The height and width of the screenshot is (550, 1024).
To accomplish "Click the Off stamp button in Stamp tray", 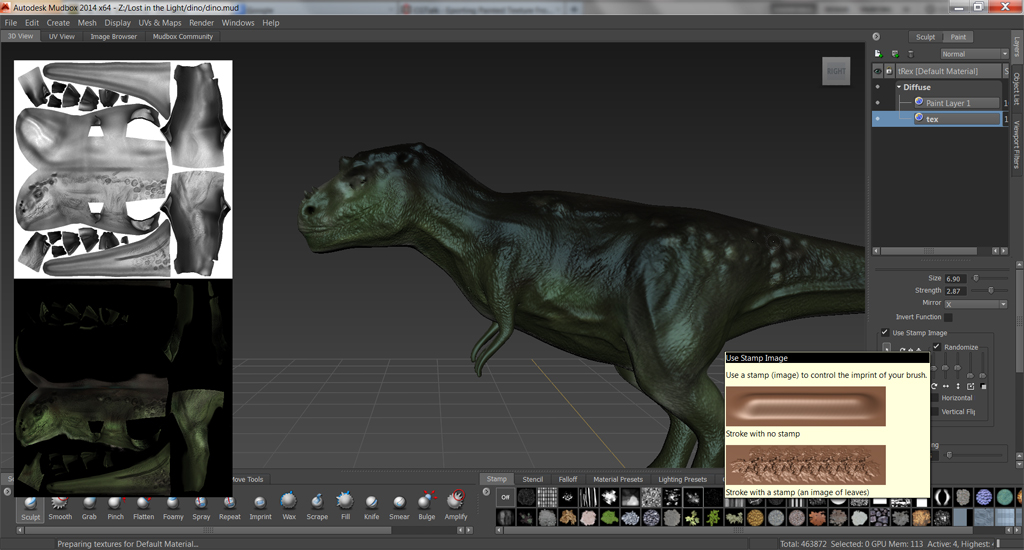I will 505,497.
